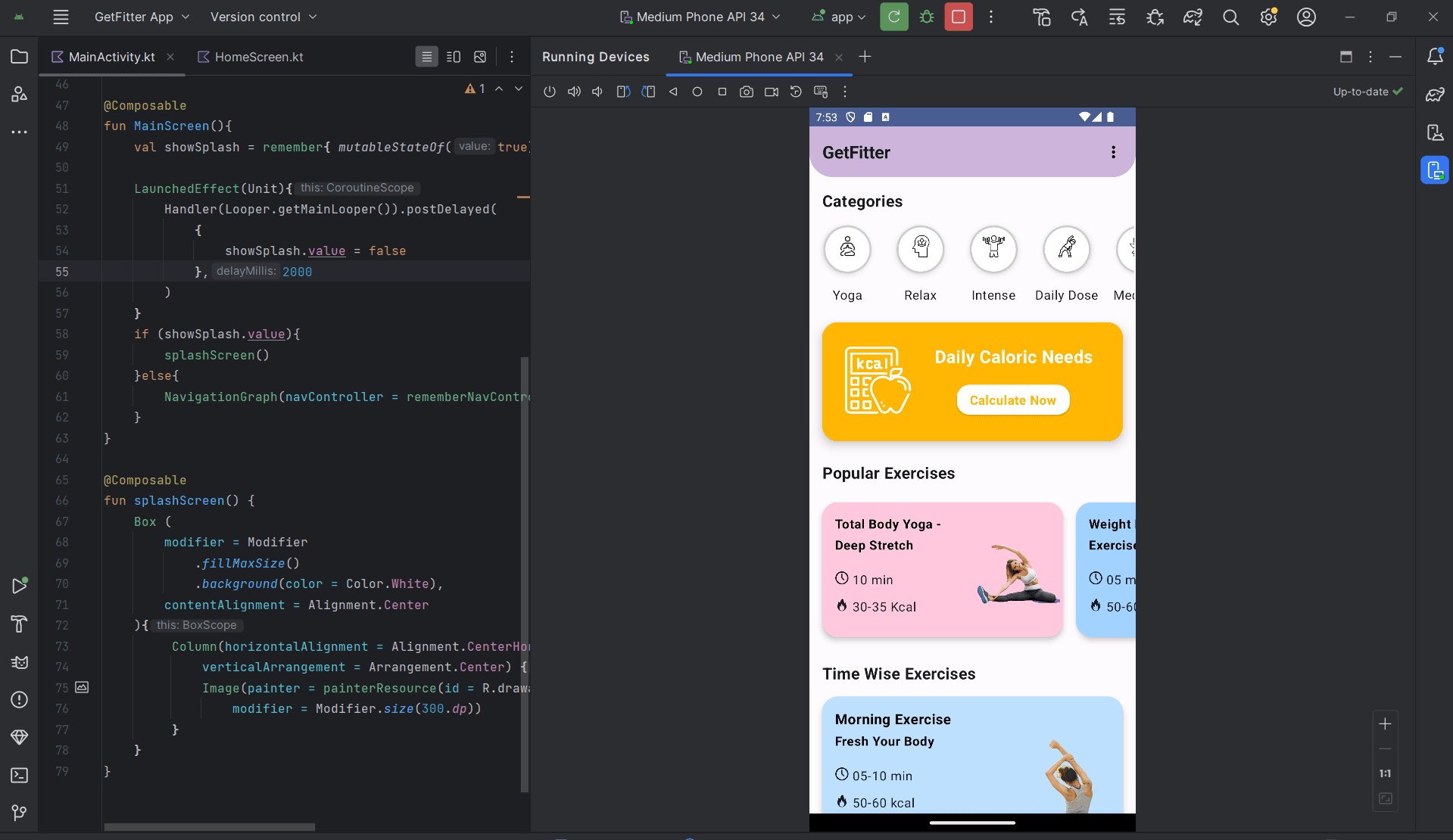The image size is (1453, 840).
Task: Click the editor horizontal scrollbar
Action: point(209,827)
